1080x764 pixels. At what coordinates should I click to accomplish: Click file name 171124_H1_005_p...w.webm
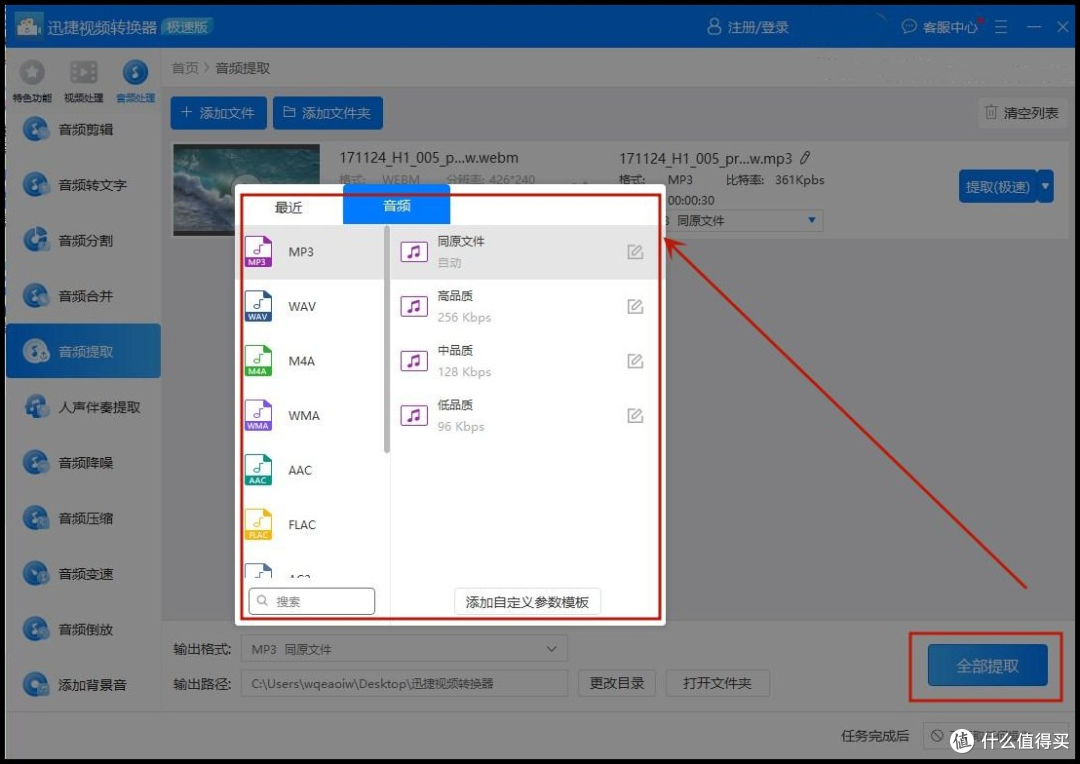click(428, 158)
